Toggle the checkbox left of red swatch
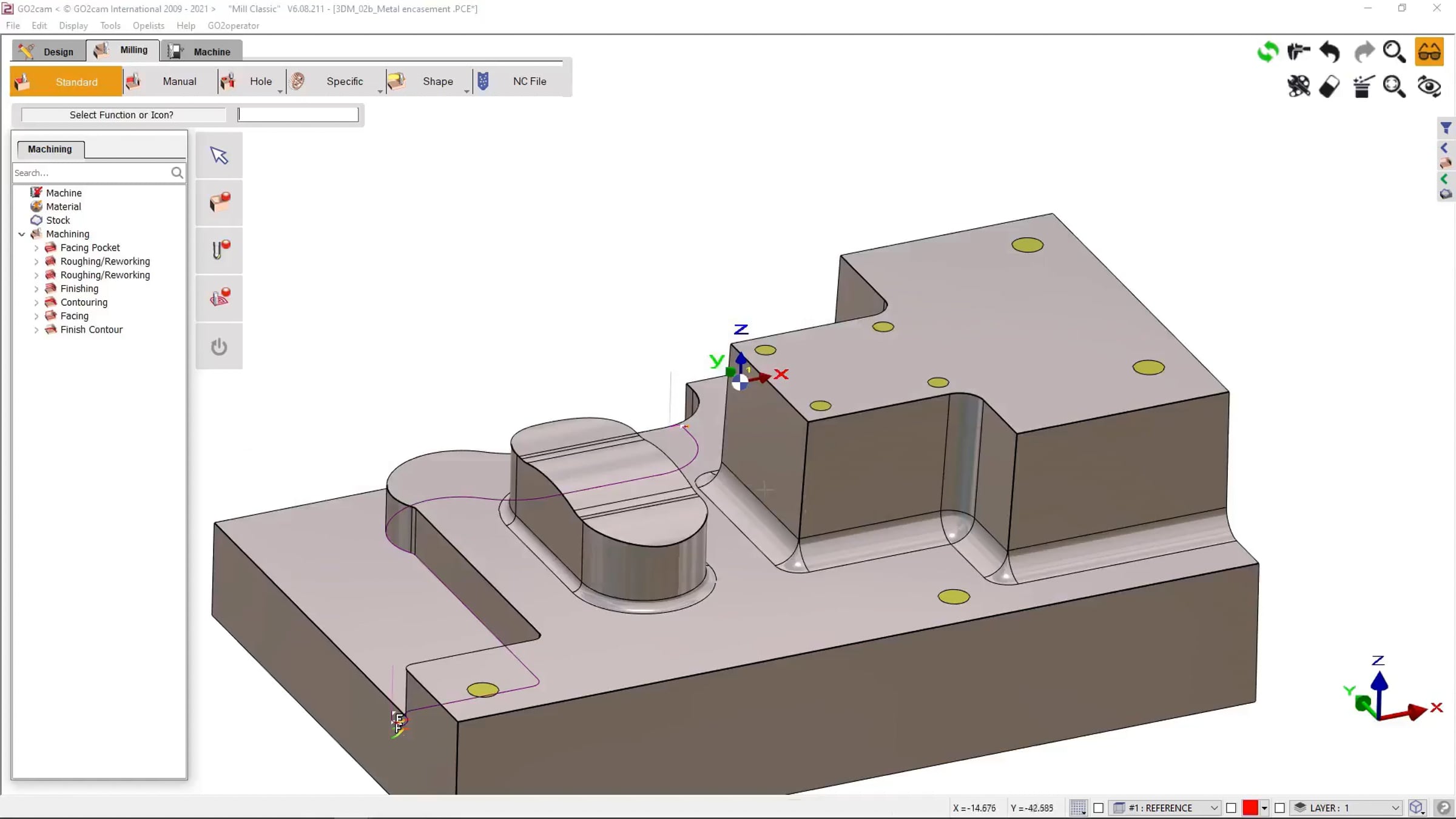 [1231, 808]
